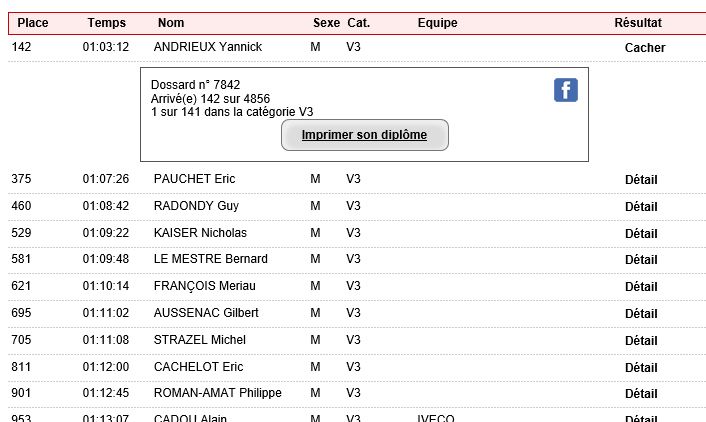Select the Temps column header
The image size is (706, 422).
107,23
